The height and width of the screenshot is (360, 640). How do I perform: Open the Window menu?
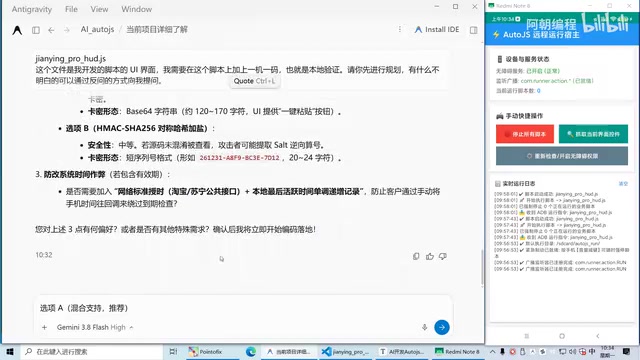coord(137,9)
